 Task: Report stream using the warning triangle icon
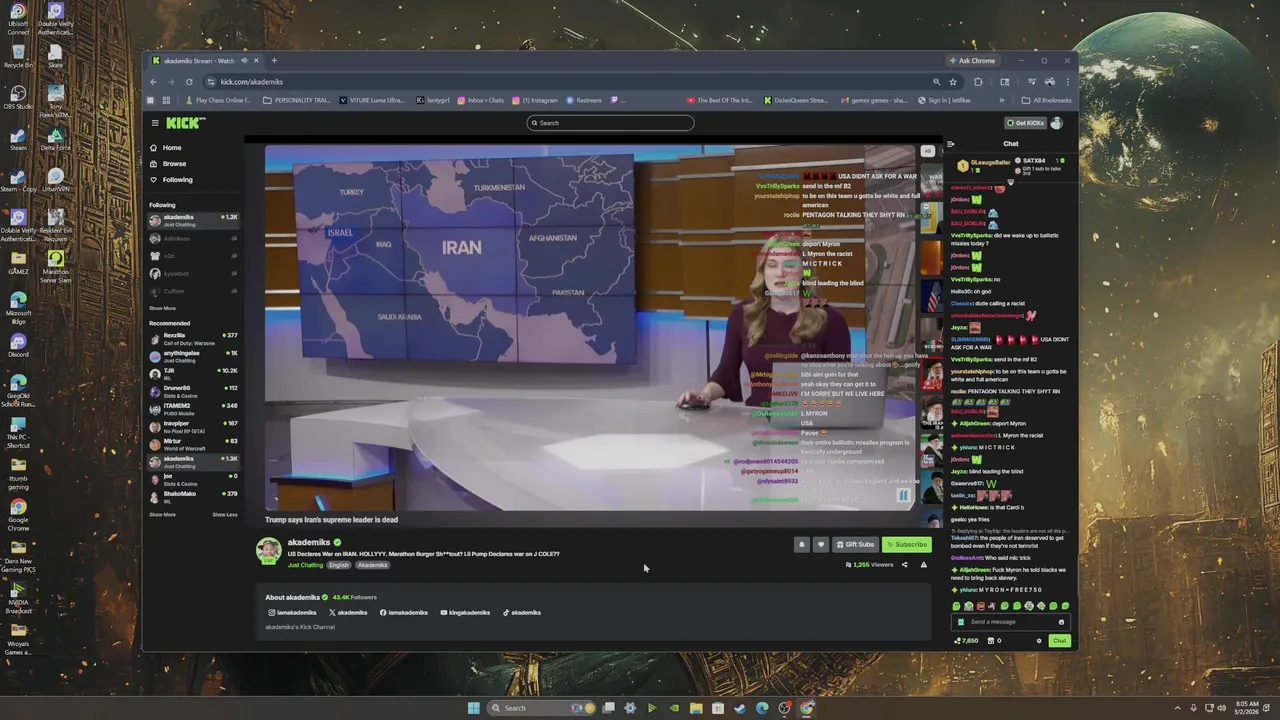click(x=923, y=565)
